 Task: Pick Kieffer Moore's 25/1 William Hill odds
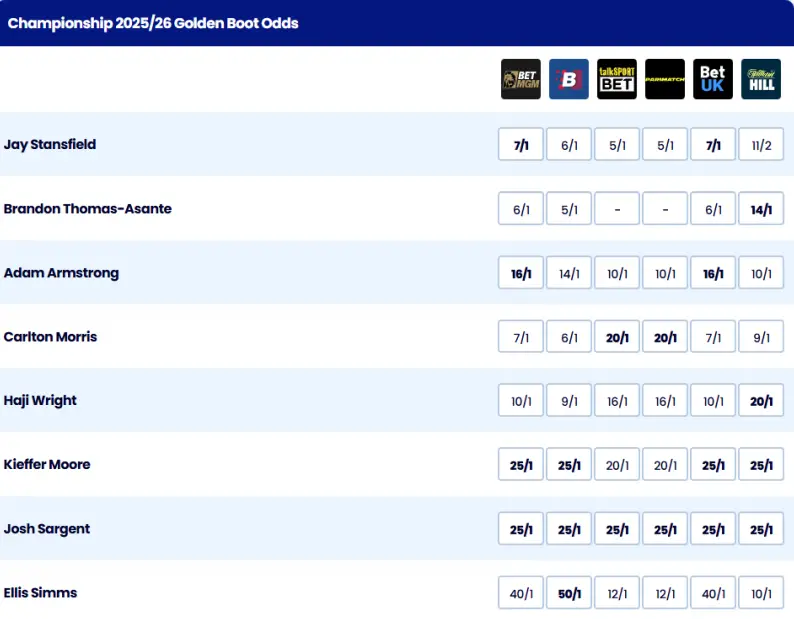(x=761, y=465)
